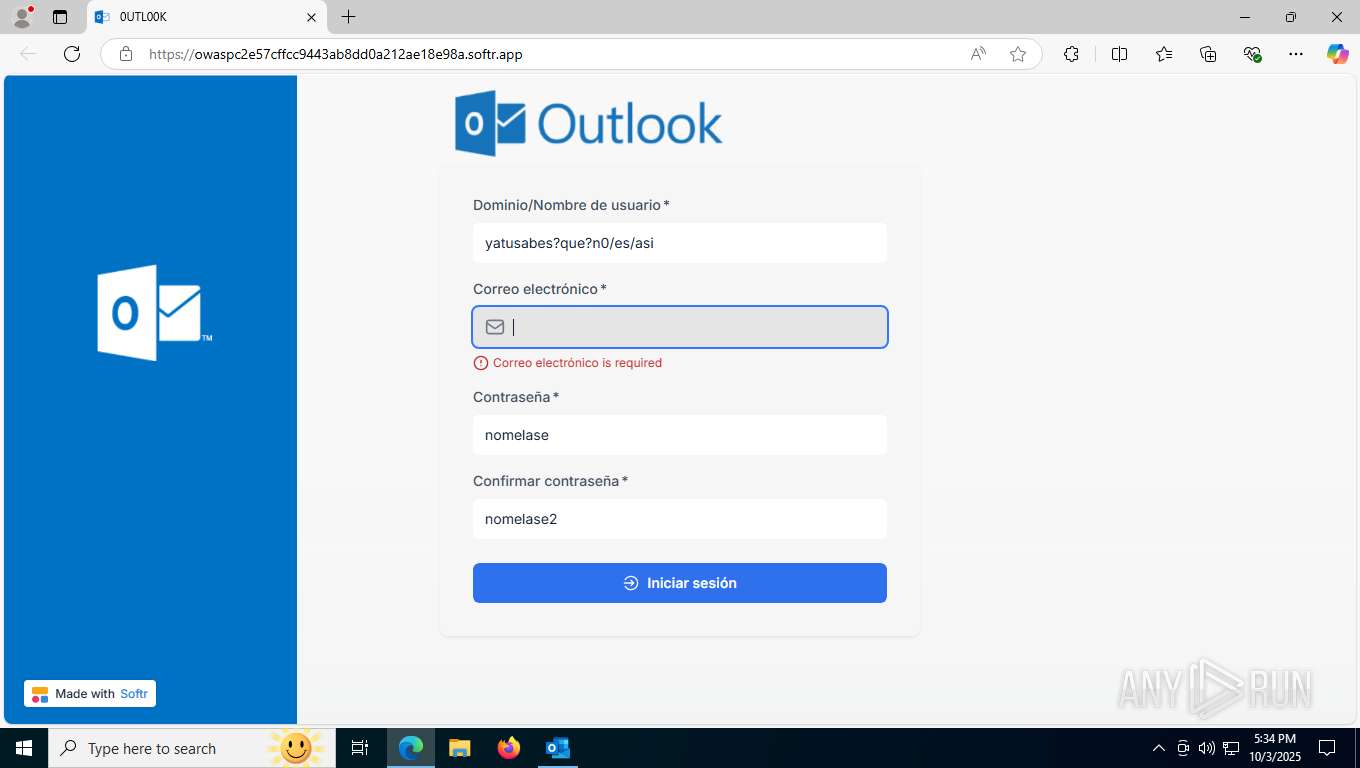Click the Confirmar contraseña field
Viewport: 1360px width, 768px height.
[x=680, y=519]
